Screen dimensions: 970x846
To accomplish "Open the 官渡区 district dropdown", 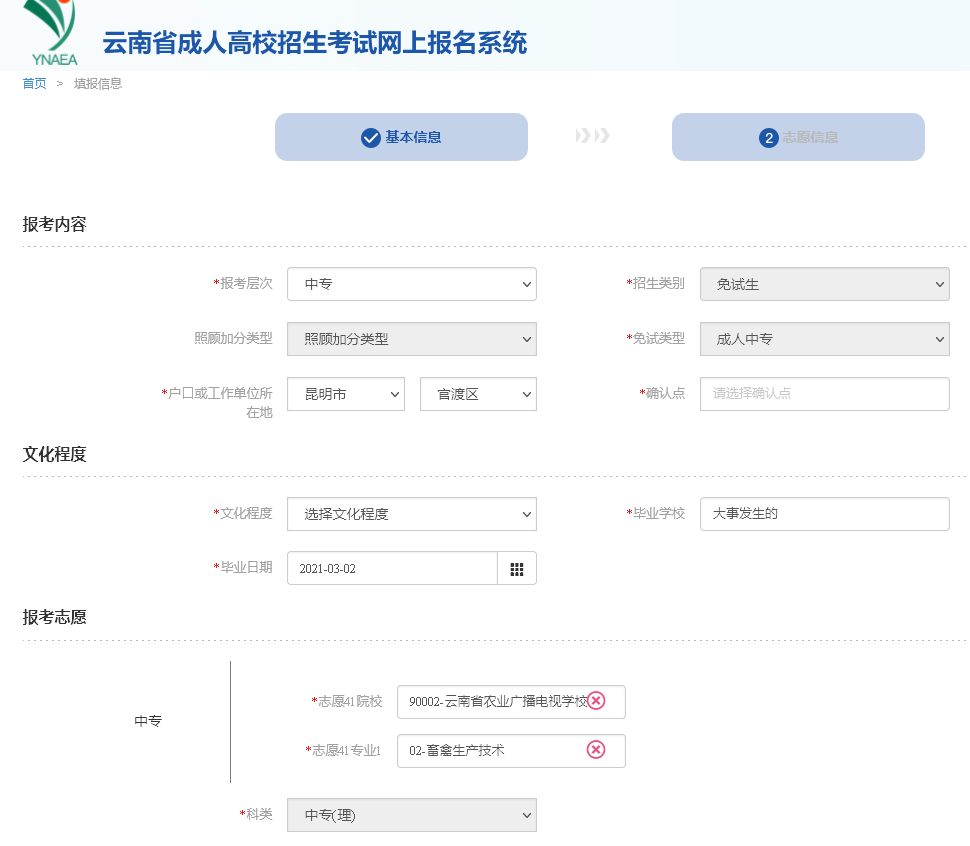I will (478, 394).
